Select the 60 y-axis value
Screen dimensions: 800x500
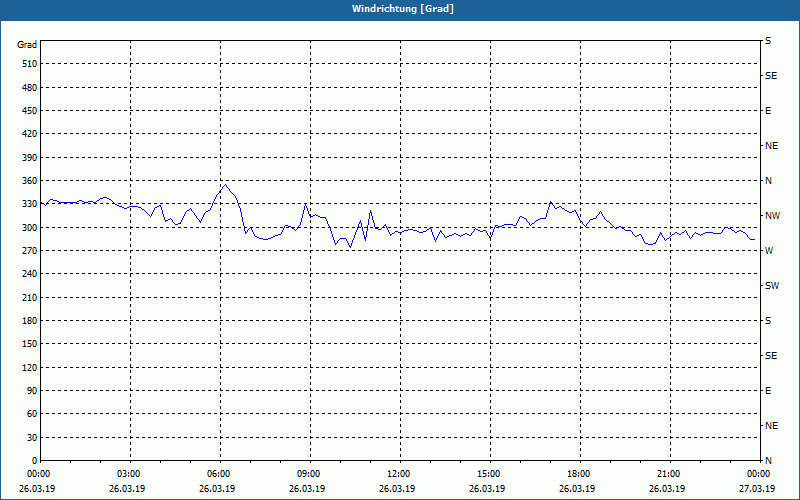32,414
